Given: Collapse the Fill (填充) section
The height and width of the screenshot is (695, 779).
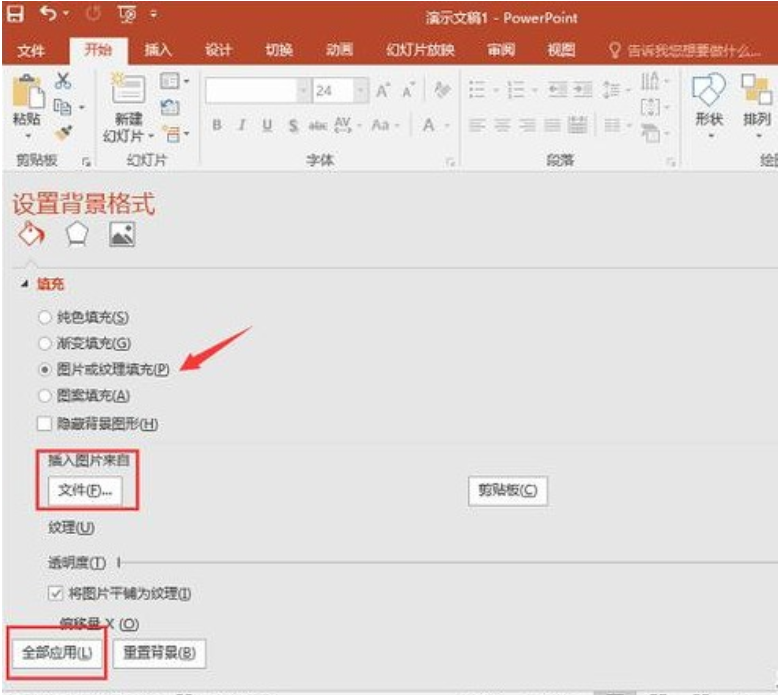Looking at the screenshot, I should coord(24,285).
